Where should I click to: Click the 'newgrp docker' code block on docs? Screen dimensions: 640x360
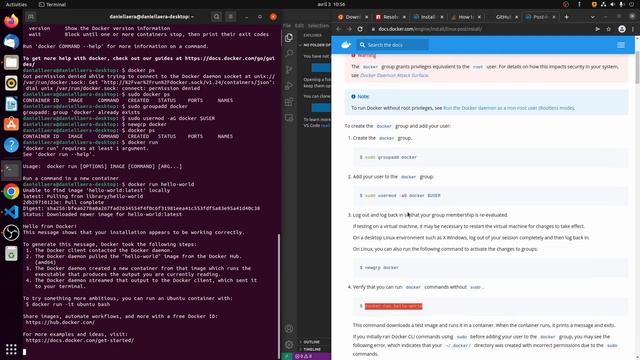coord(490,268)
